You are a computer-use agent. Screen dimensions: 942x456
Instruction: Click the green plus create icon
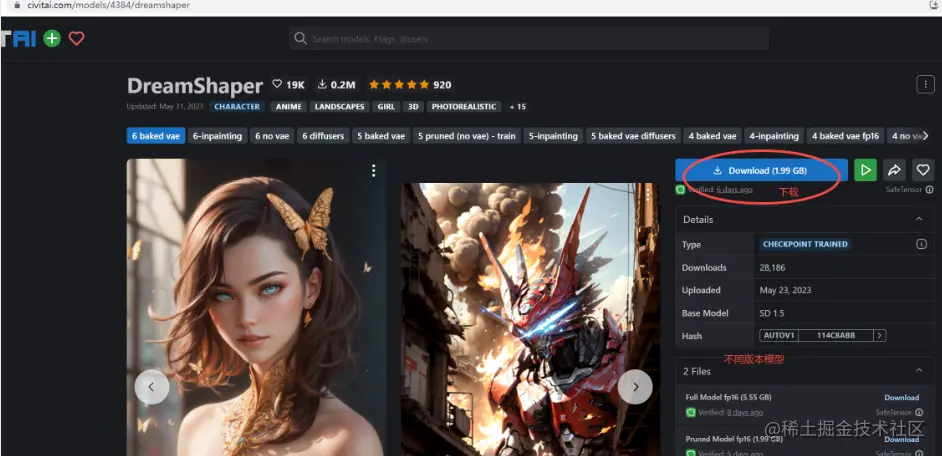click(x=52, y=39)
